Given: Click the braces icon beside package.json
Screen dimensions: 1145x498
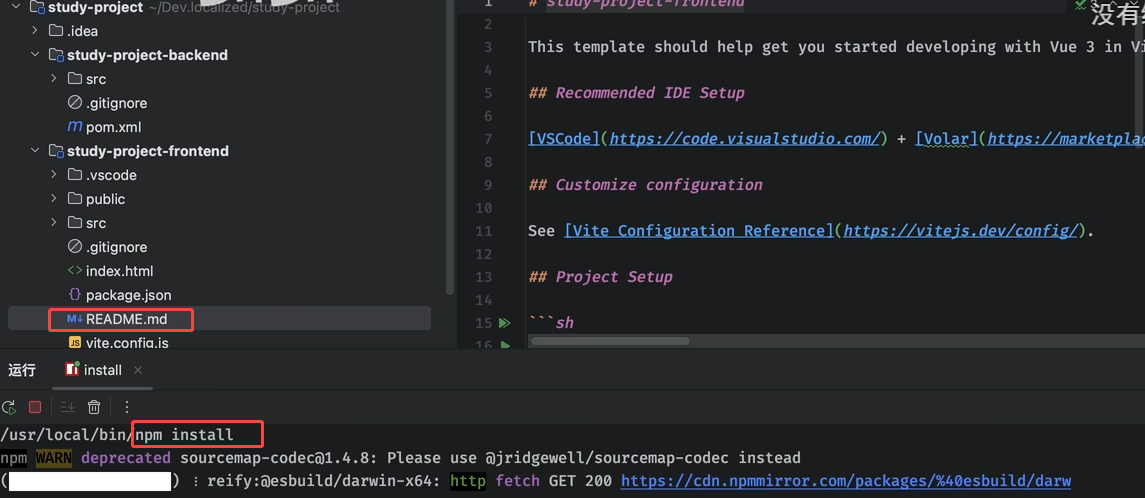Looking at the screenshot, I should pos(74,295).
